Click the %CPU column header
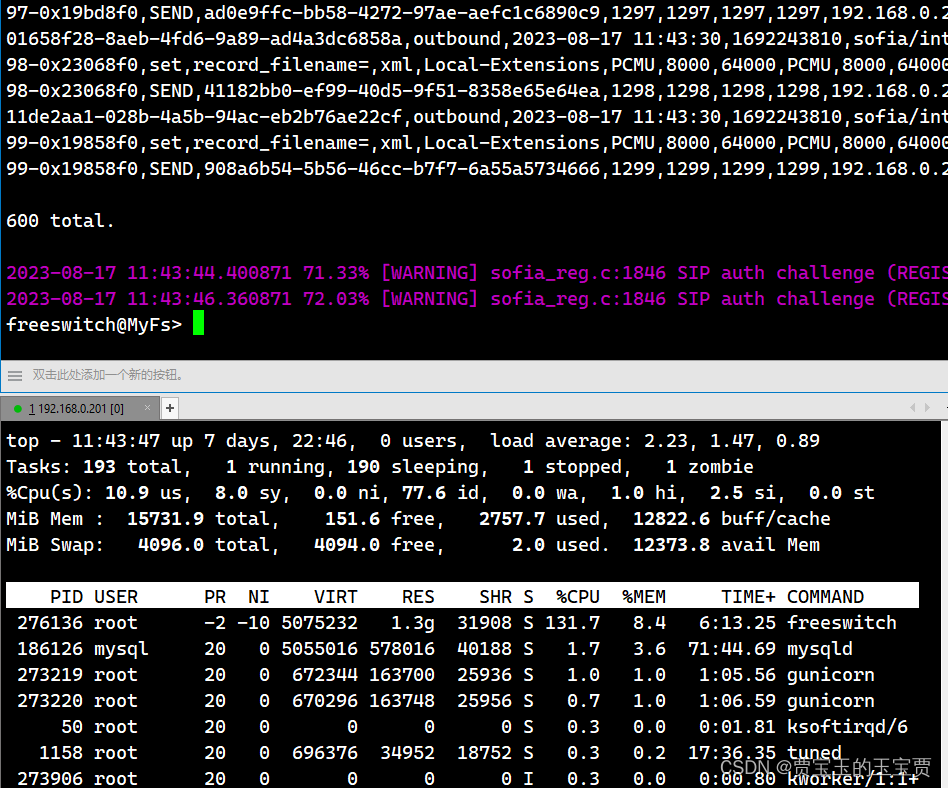Image resolution: width=948 pixels, height=788 pixels. 578,597
